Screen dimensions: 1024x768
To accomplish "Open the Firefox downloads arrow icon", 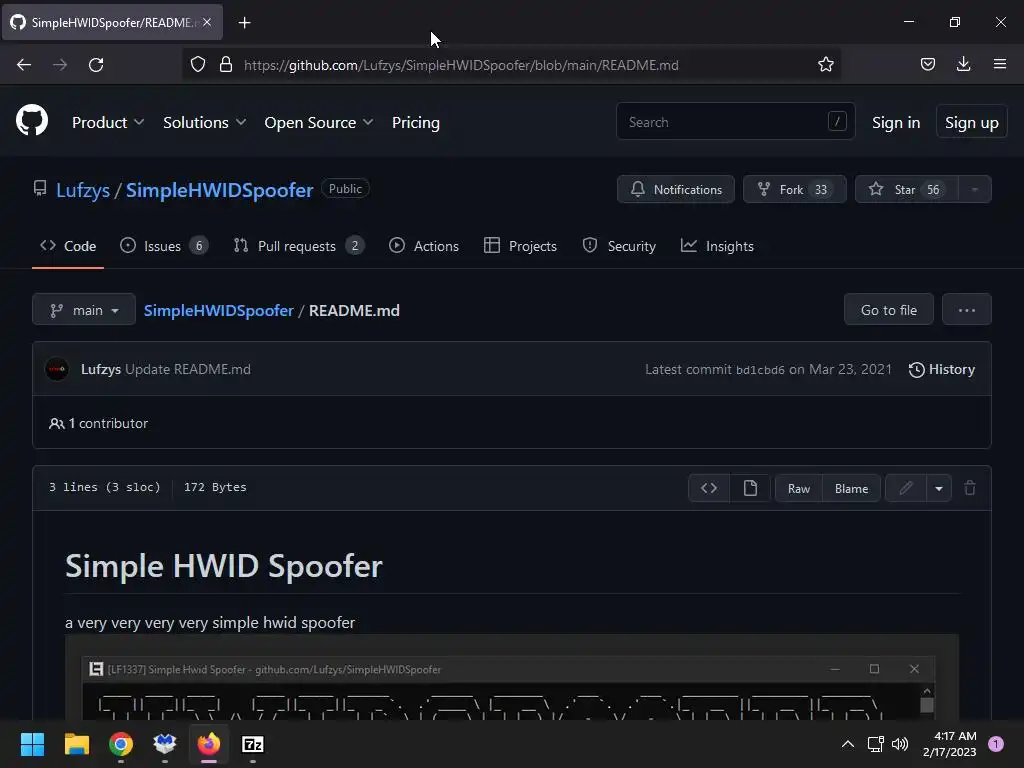I will [963, 64].
